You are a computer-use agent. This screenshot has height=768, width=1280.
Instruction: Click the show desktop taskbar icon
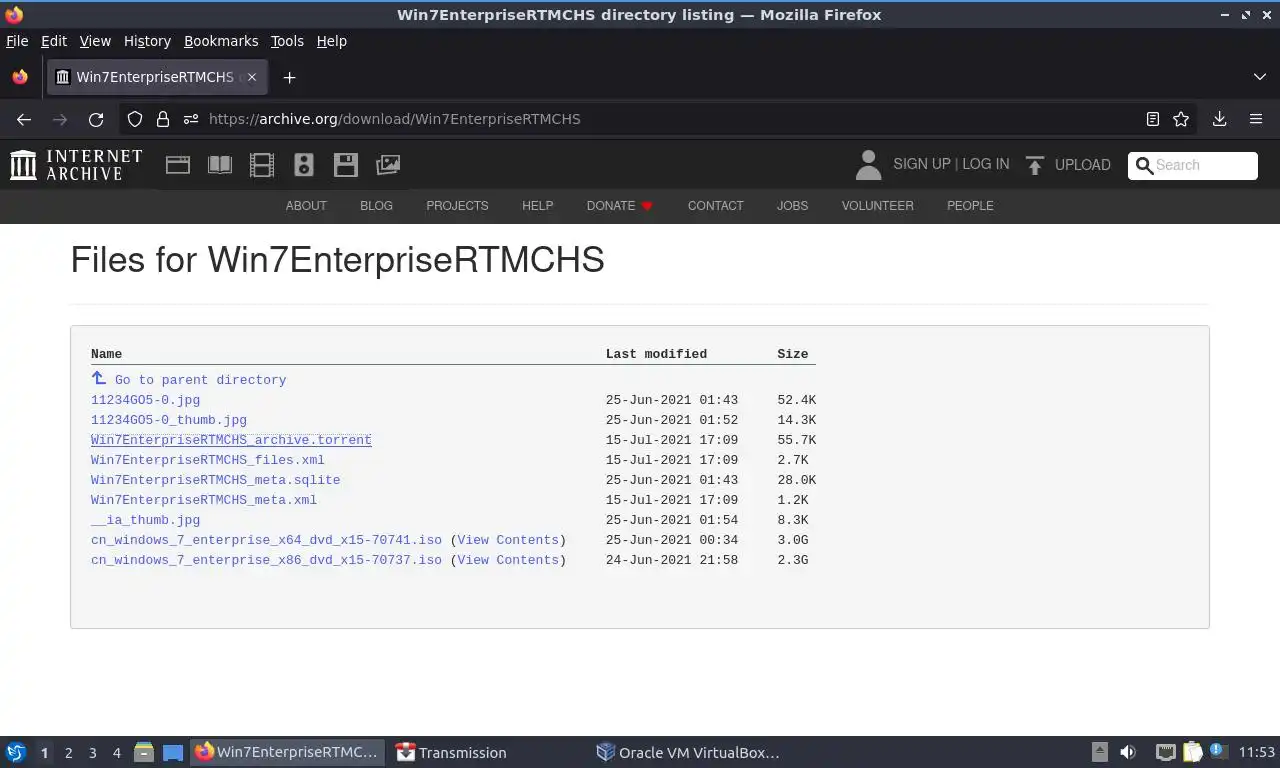[173, 752]
